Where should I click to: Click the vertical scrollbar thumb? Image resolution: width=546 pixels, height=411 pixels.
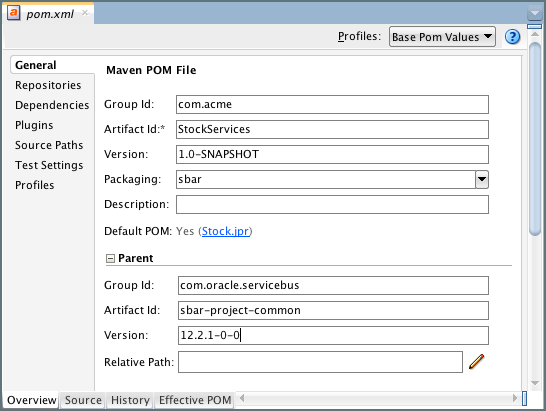(535, 139)
